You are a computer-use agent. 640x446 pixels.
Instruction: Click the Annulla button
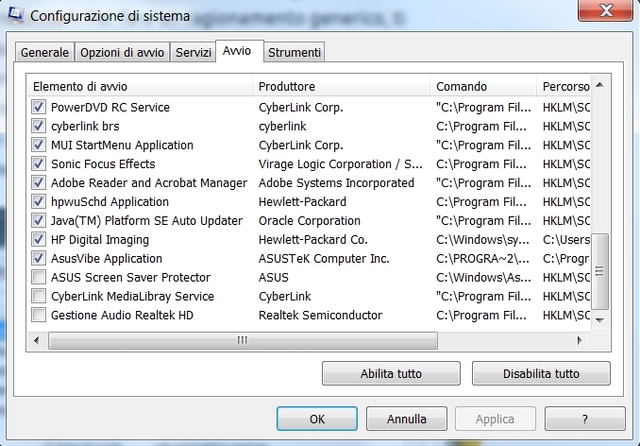click(407, 419)
